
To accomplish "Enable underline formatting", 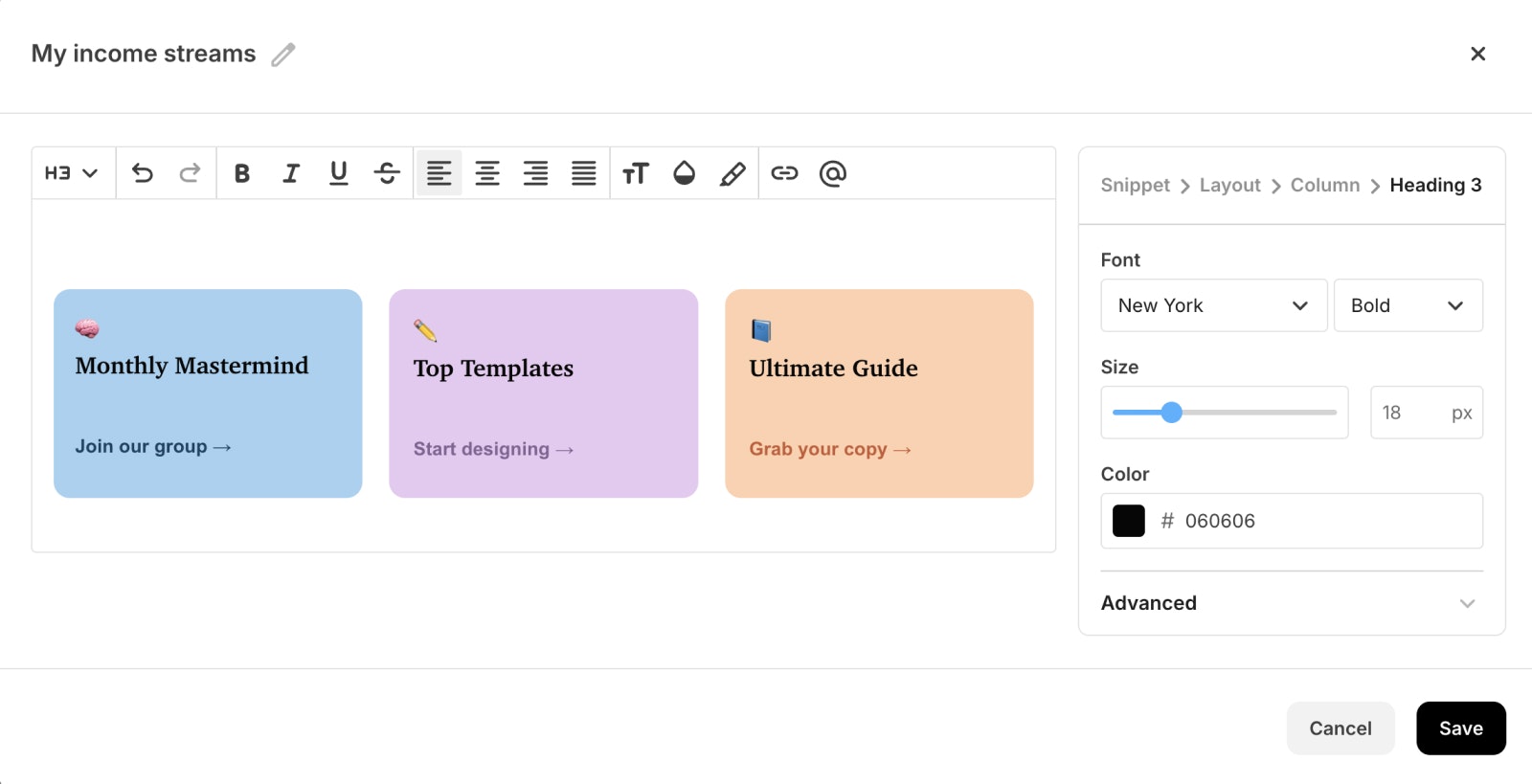I will pyautogui.click(x=339, y=173).
